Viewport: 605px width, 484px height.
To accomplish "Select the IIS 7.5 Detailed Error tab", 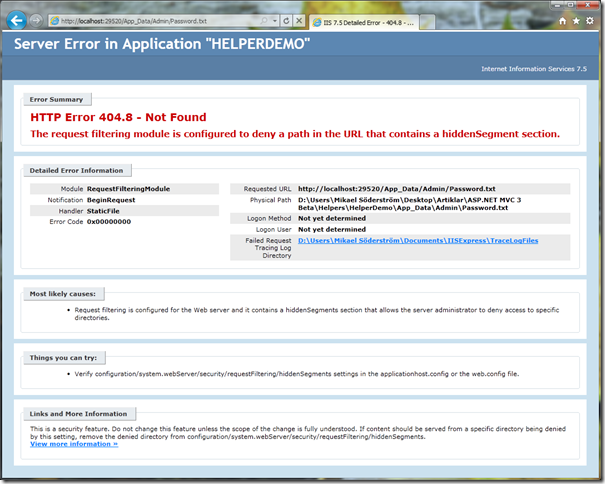I will pos(363,22).
